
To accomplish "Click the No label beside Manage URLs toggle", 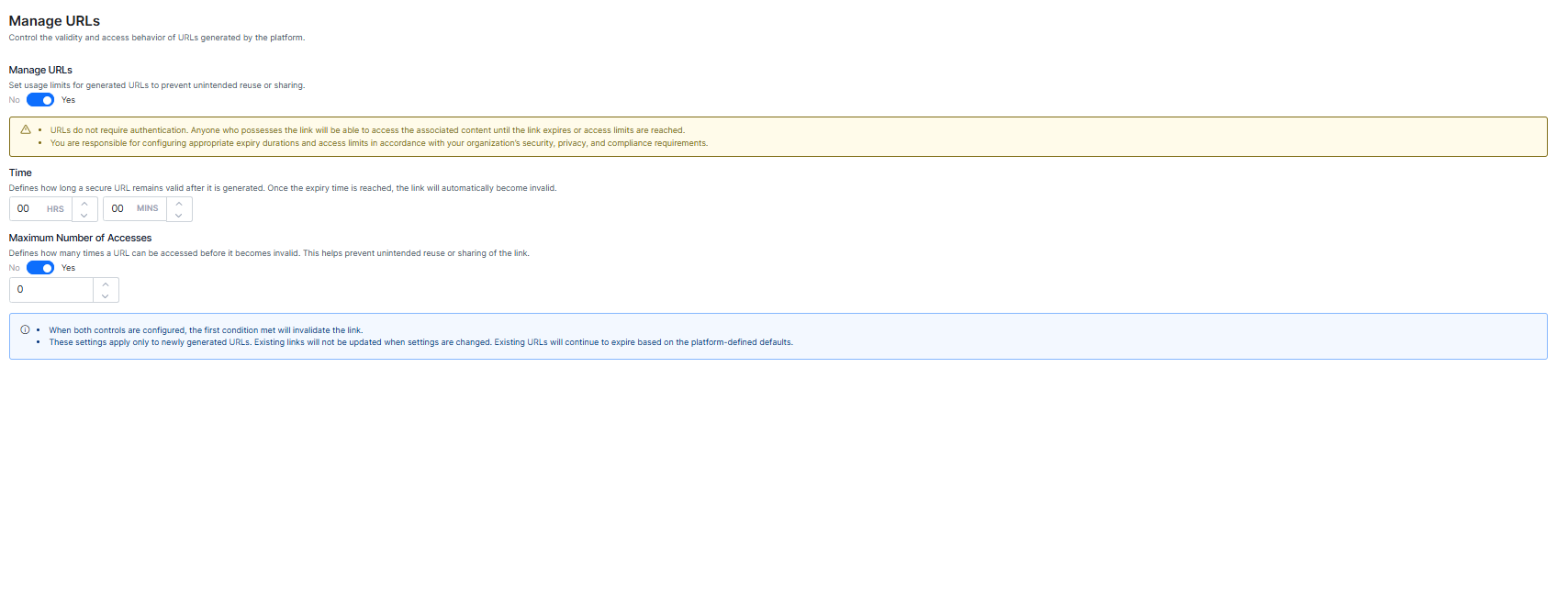I will (15, 100).
